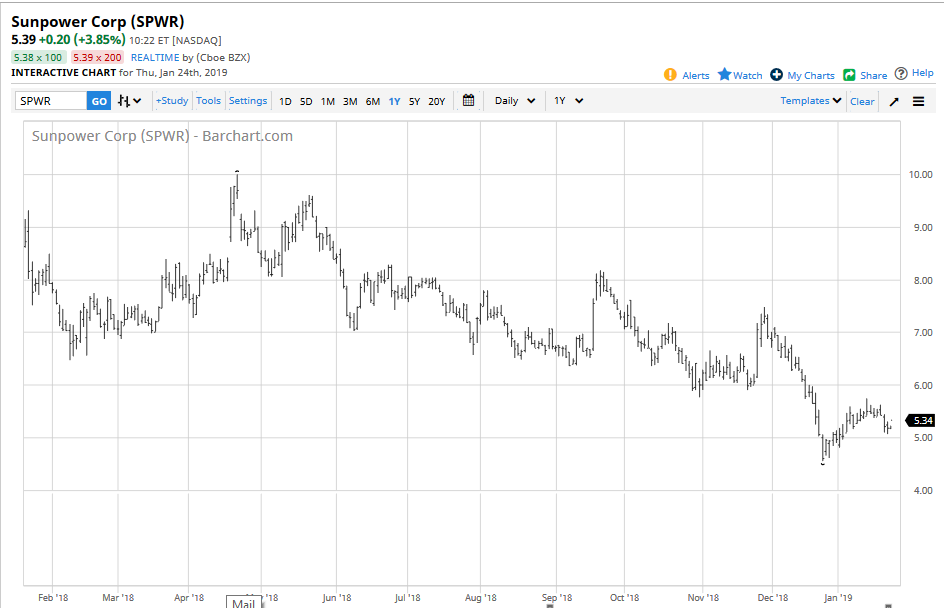Click the Help question mark icon

click(x=901, y=73)
